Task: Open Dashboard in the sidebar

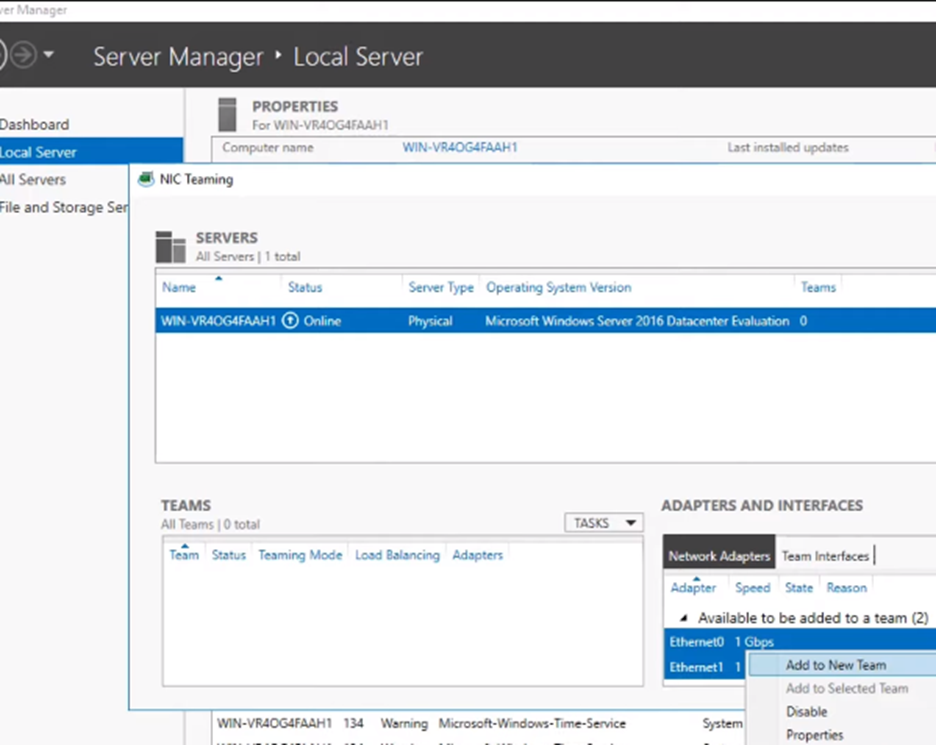Action: (35, 124)
